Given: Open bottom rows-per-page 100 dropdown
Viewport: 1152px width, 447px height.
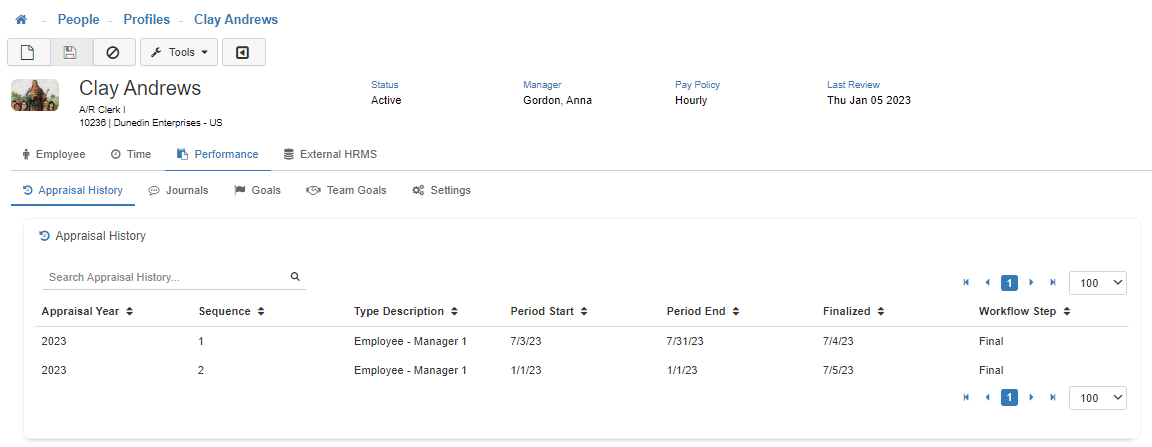Looking at the screenshot, I should pyautogui.click(x=1097, y=398).
